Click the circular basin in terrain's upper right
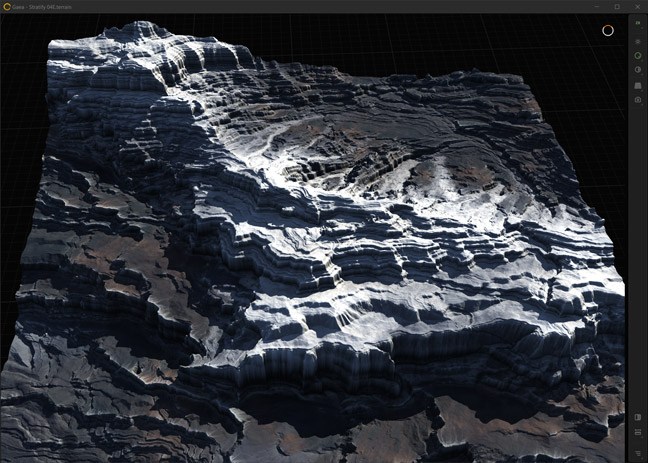Screen dimensions: 648x463 440,170
